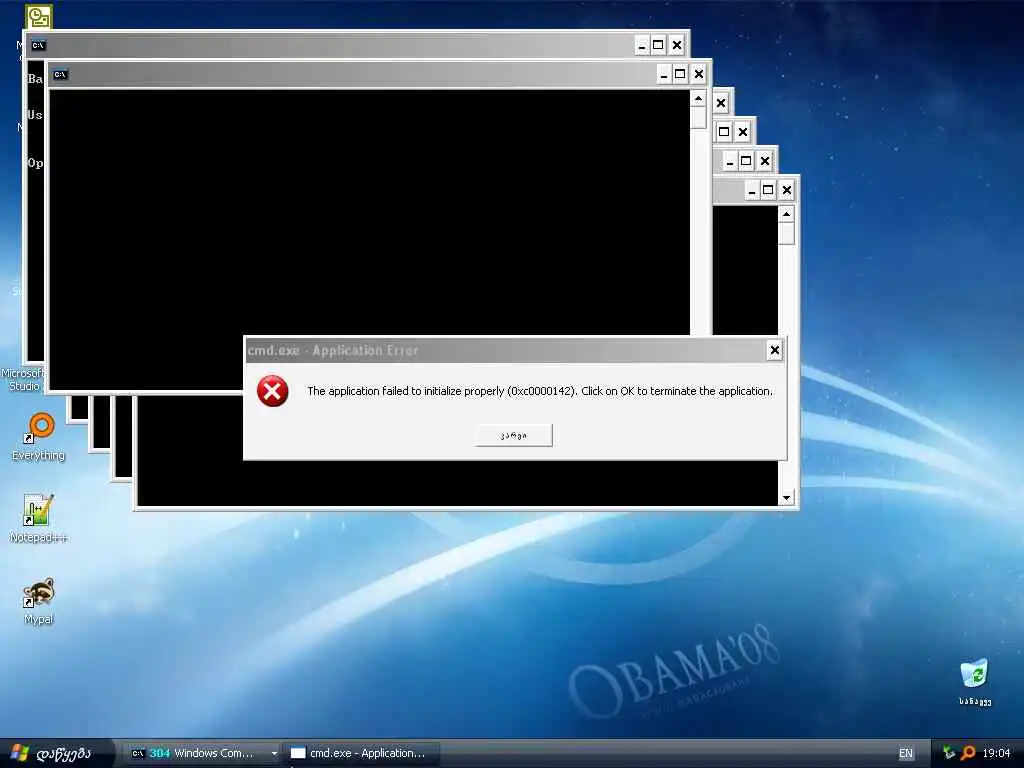Open system menu icon of frontmost cmd window
Image resolution: width=1024 pixels, height=768 pixels.
[x=60, y=74]
